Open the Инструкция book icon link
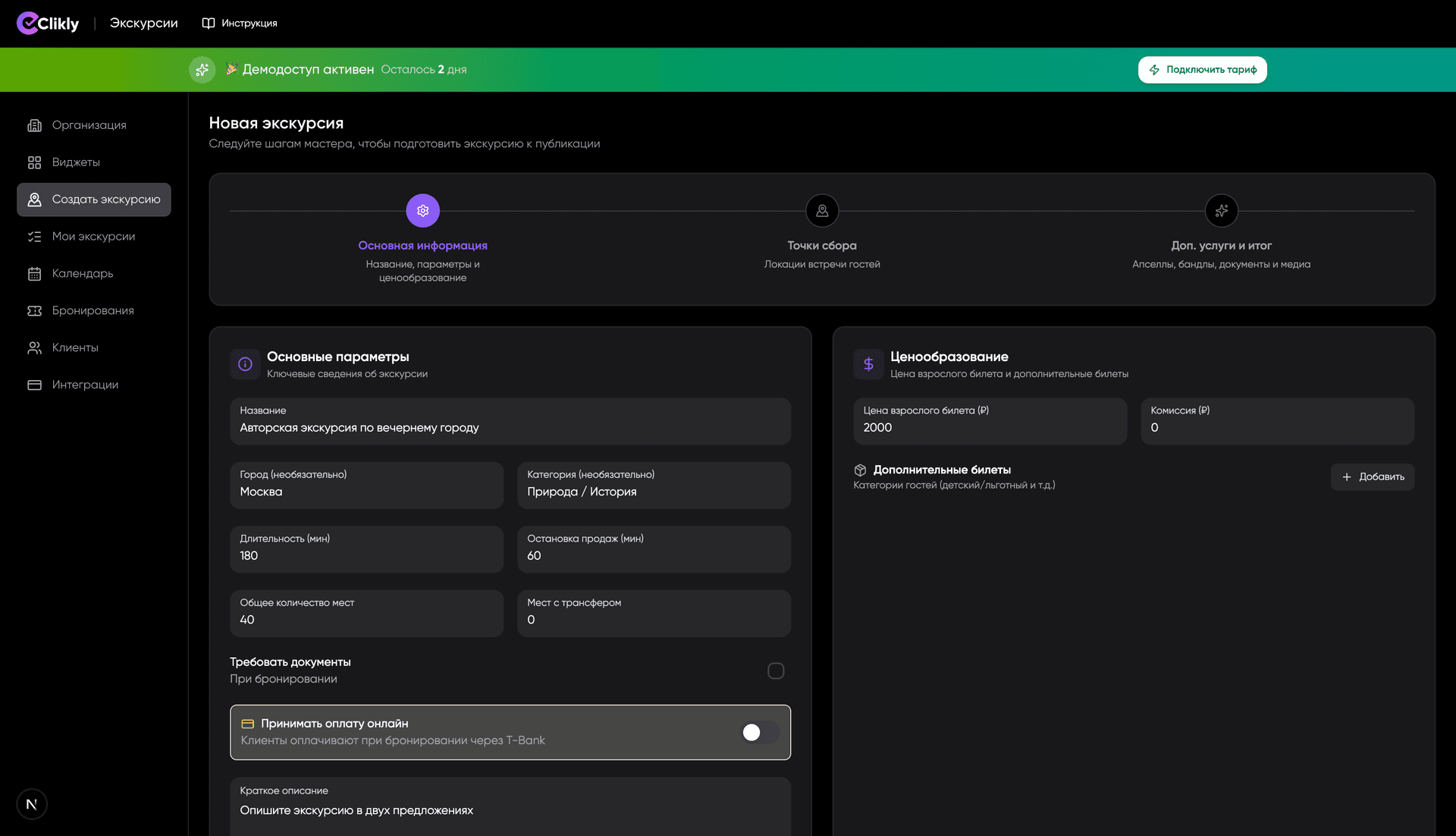 [209, 24]
